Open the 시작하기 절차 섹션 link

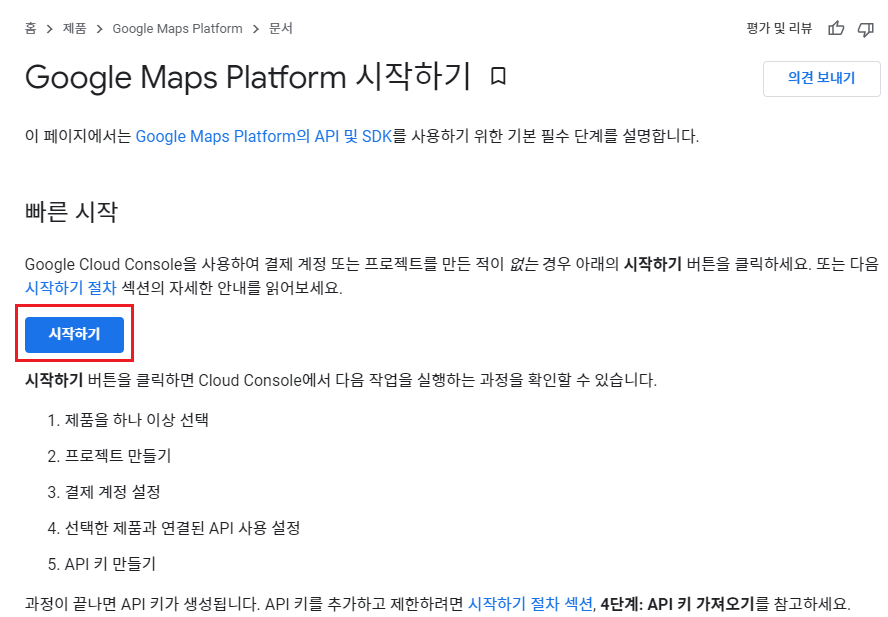530,603
